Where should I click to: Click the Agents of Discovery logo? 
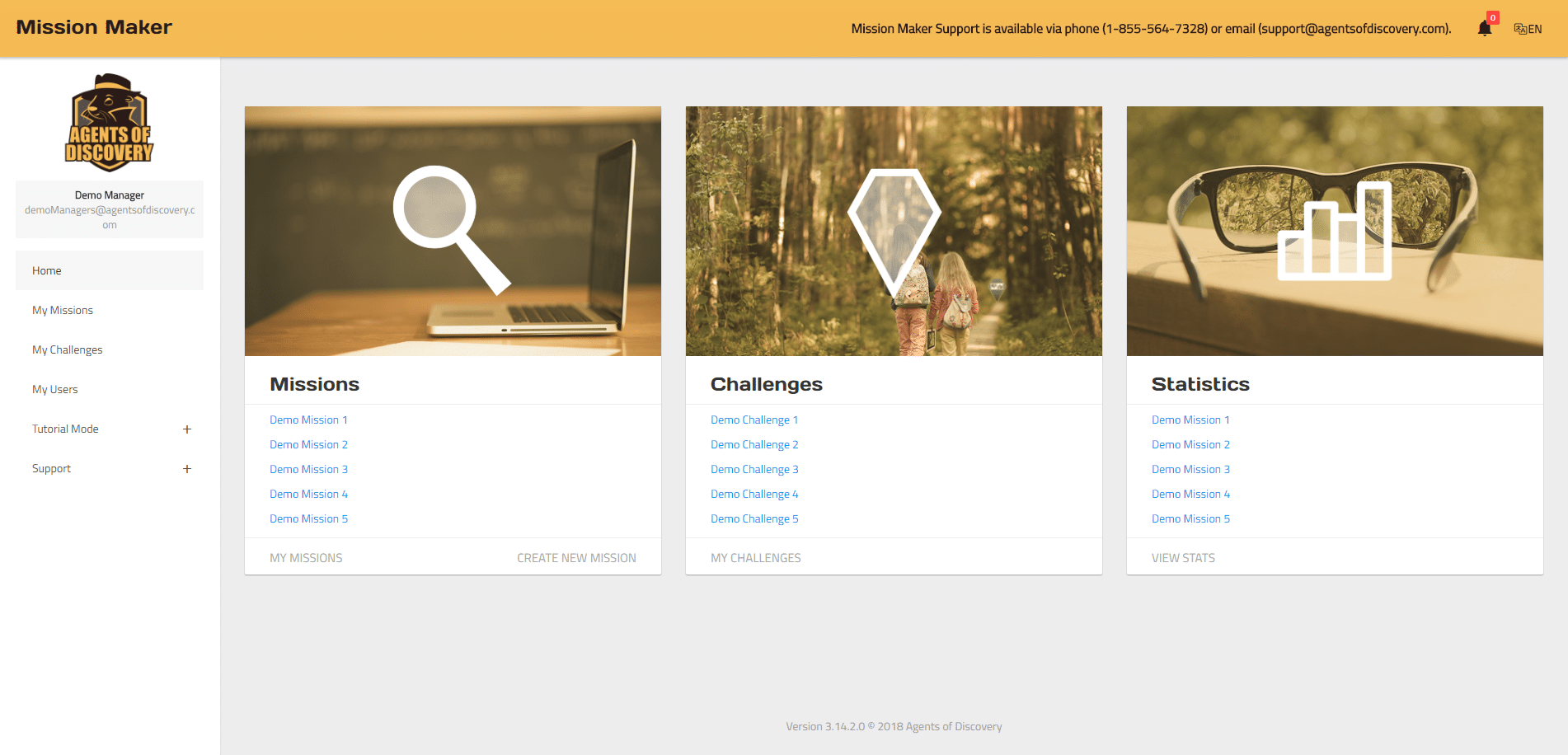point(110,123)
